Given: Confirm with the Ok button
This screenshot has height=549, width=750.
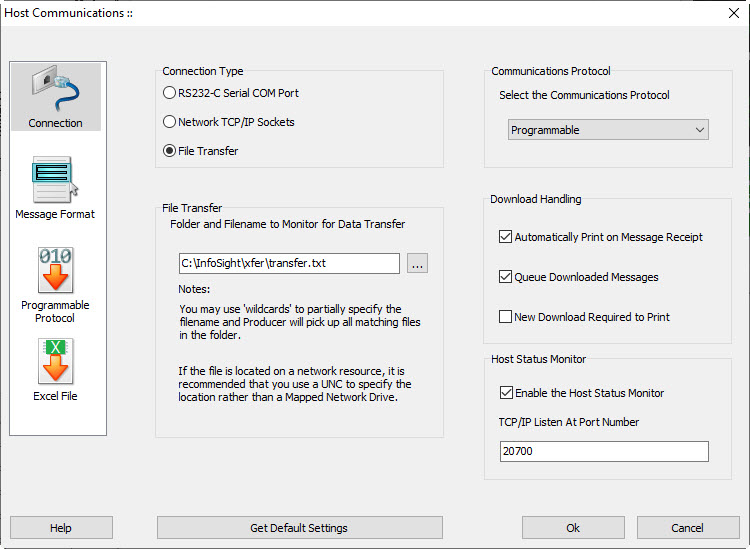Looking at the screenshot, I should [x=573, y=528].
